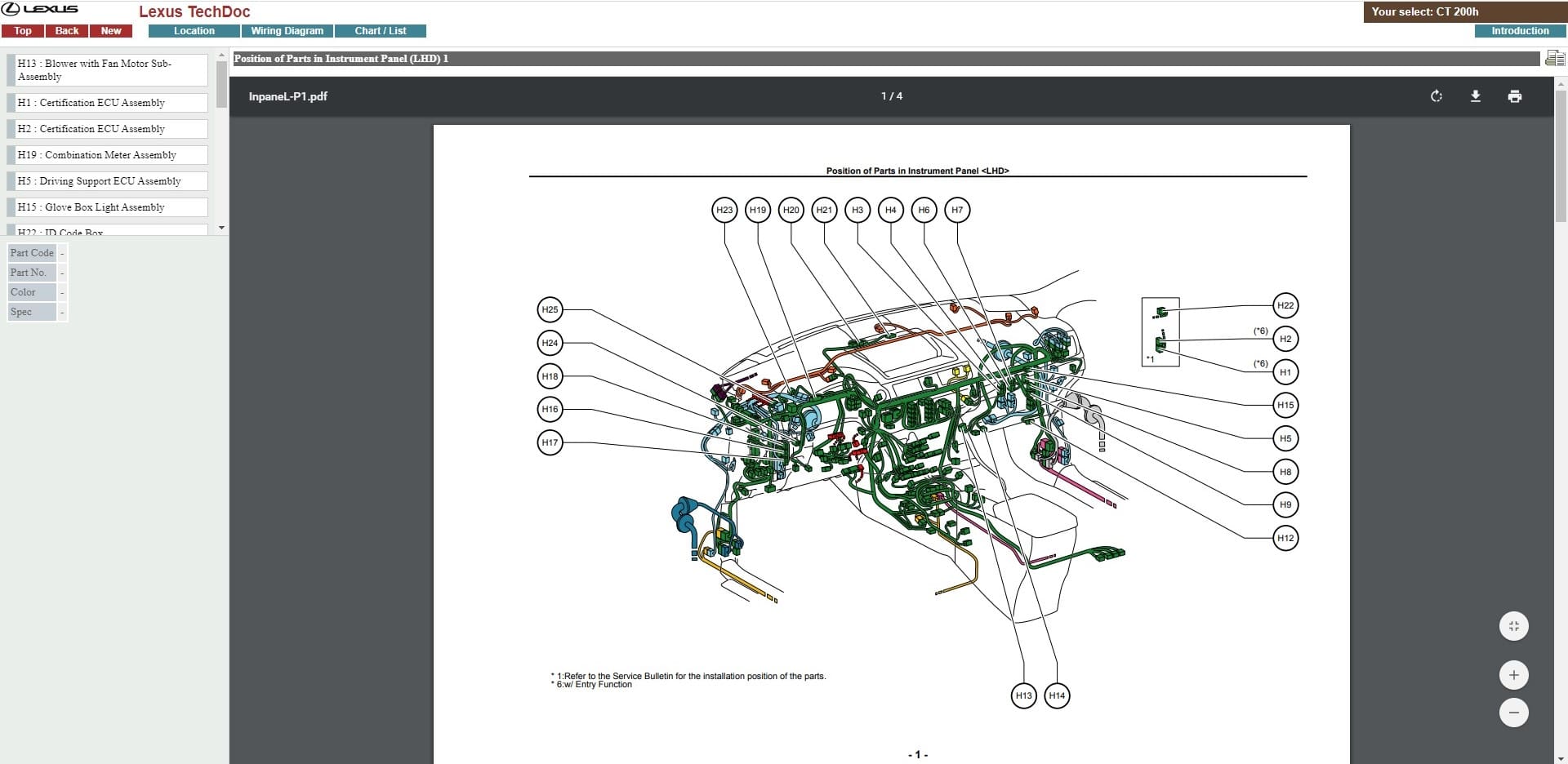This screenshot has height=764, width=1568.
Task: Click the H25 callout circle
Action: click(x=550, y=309)
